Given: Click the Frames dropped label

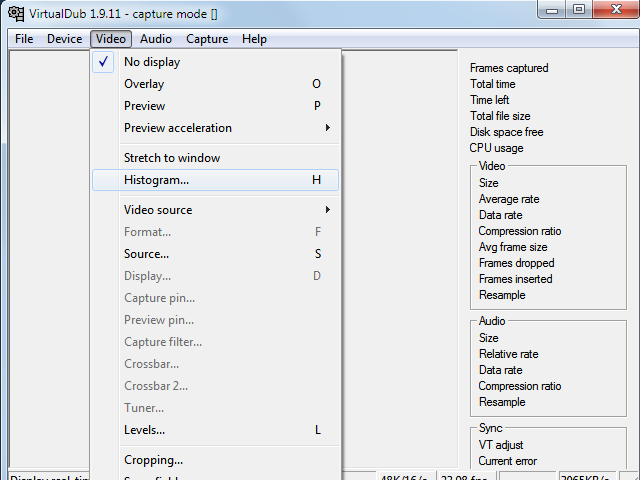Looking at the screenshot, I should coord(516,263).
